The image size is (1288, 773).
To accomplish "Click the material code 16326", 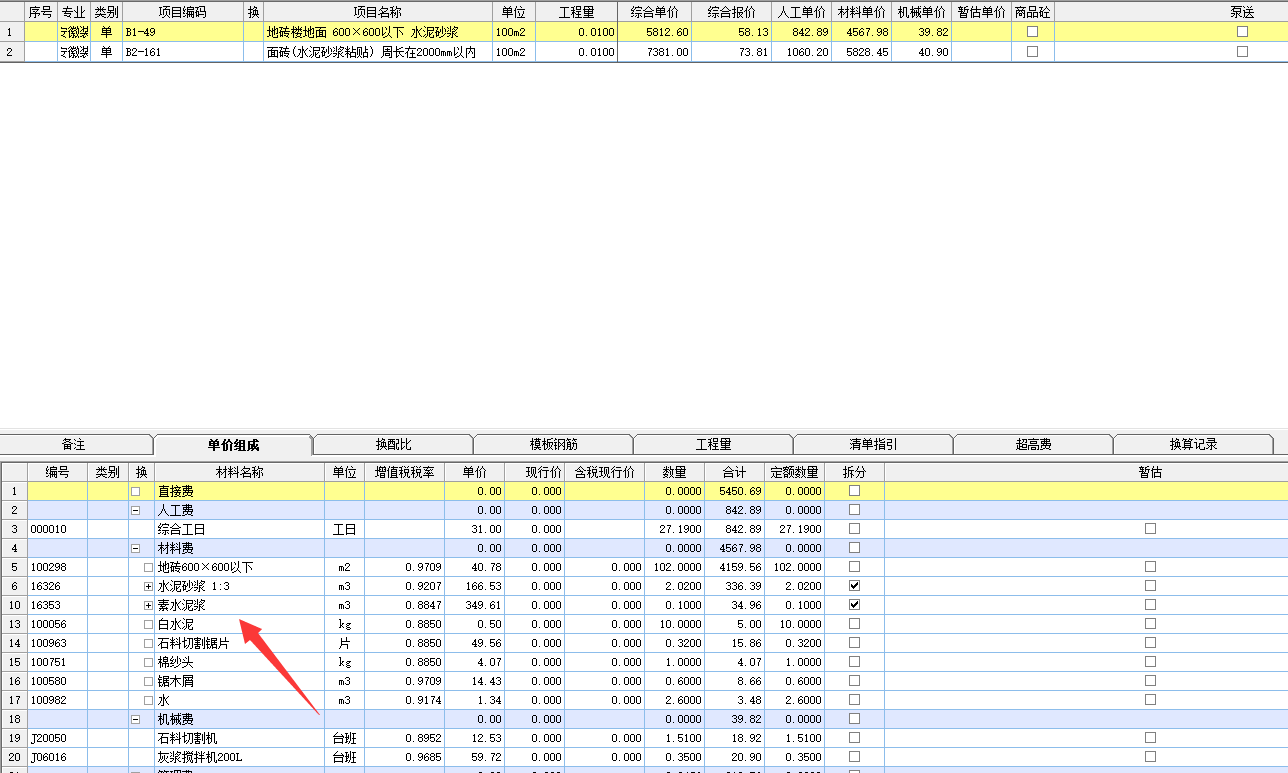I will 46,586.
